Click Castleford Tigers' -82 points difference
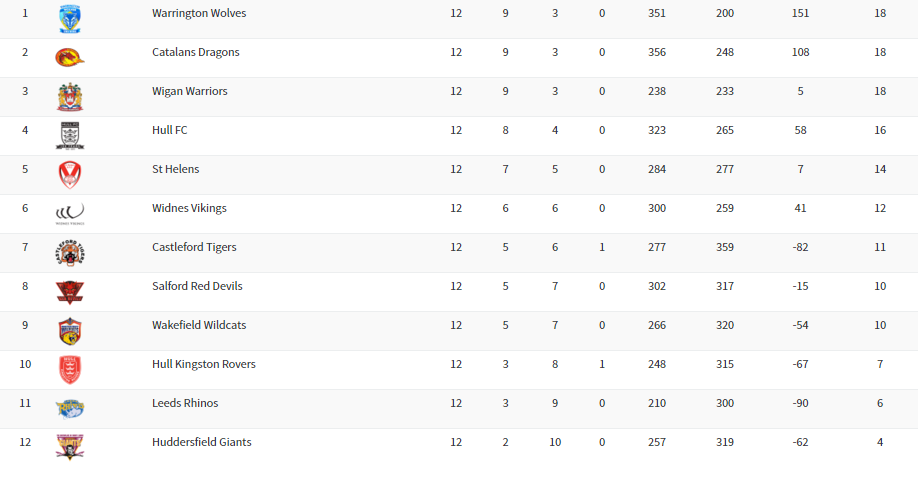The image size is (919, 498). (x=800, y=247)
